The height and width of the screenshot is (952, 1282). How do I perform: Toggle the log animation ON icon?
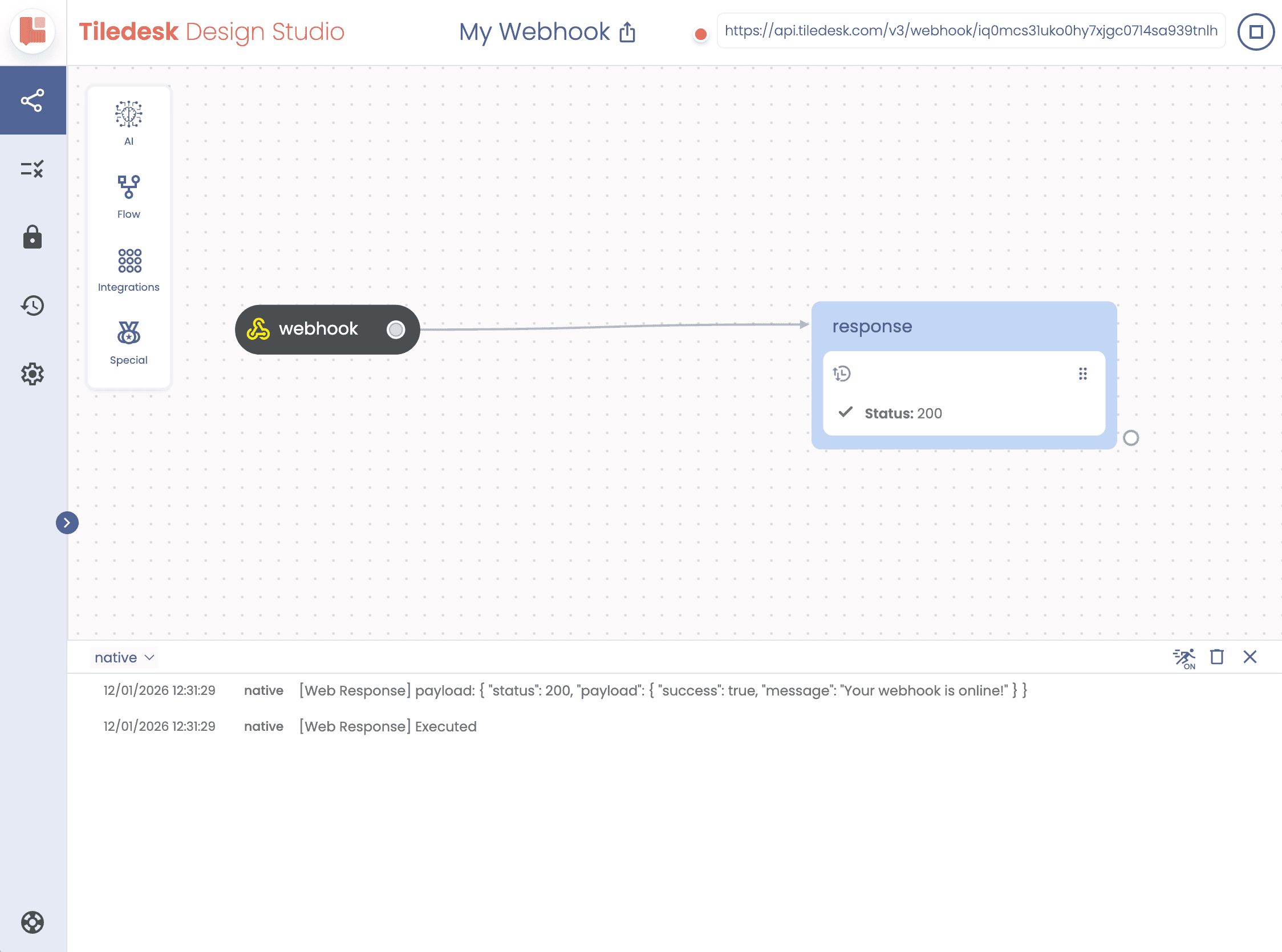pos(1184,657)
